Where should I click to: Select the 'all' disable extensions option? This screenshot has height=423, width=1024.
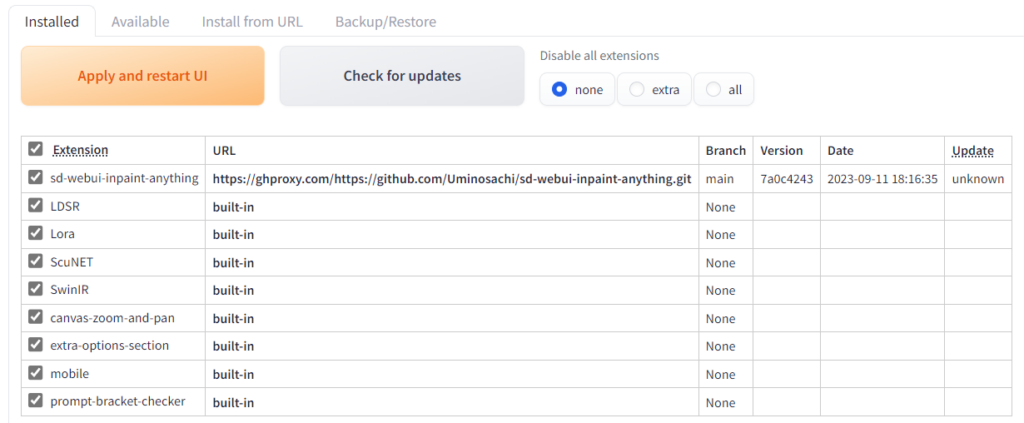click(713, 89)
